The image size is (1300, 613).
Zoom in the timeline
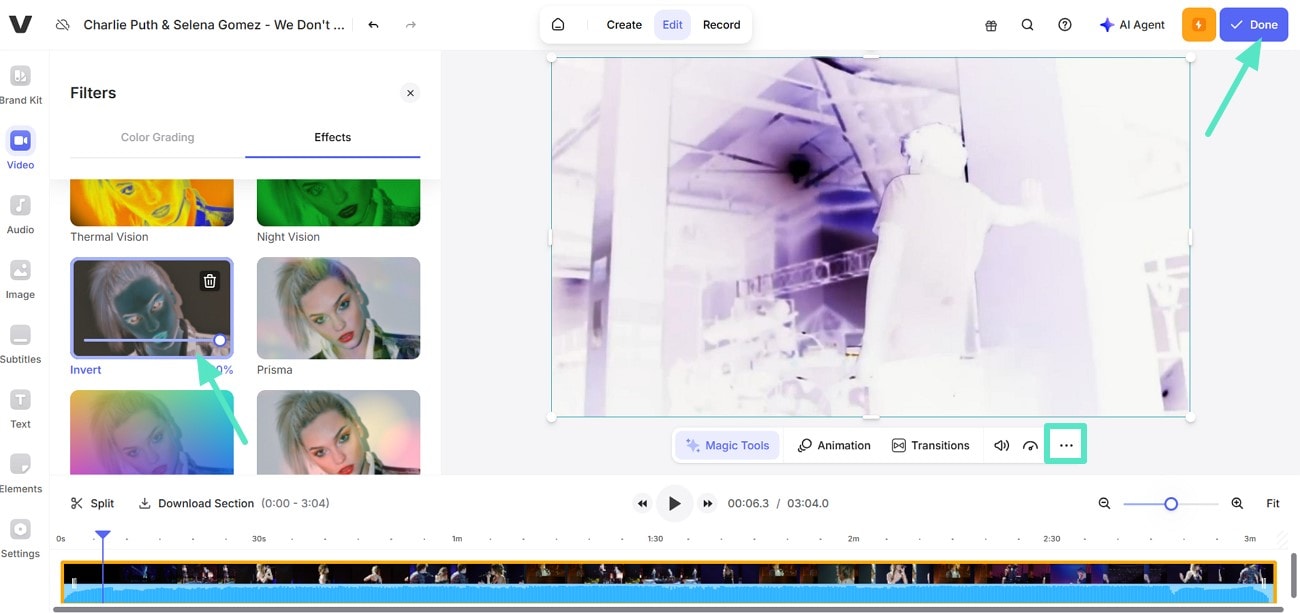tap(1237, 503)
